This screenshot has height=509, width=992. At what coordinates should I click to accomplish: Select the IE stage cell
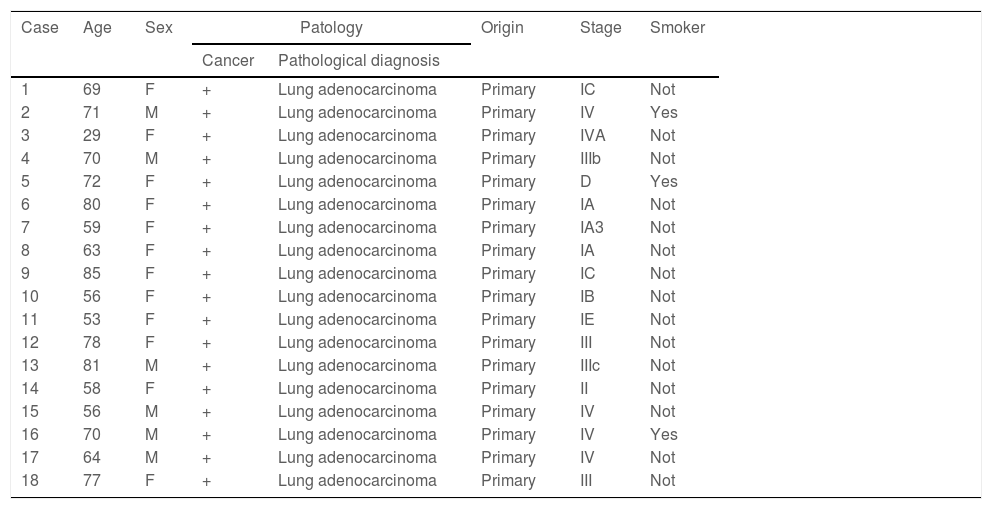[x=587, y=320]
